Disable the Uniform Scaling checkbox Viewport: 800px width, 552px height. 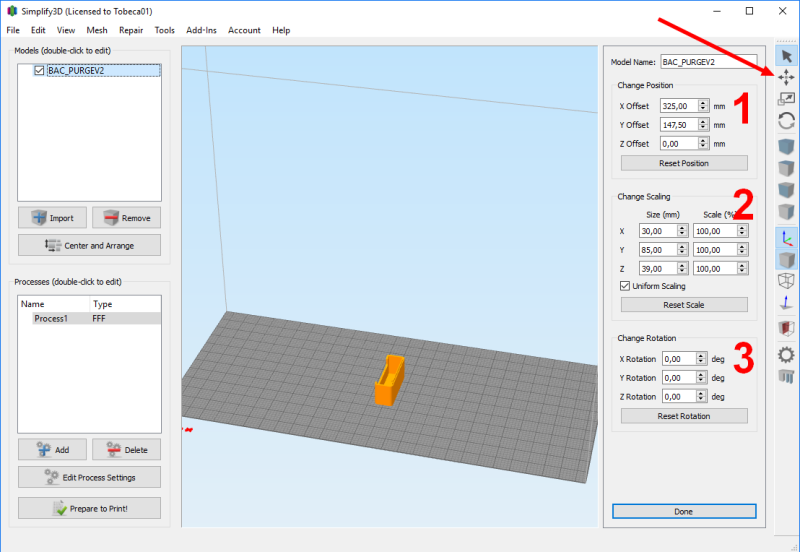(625, 286)
